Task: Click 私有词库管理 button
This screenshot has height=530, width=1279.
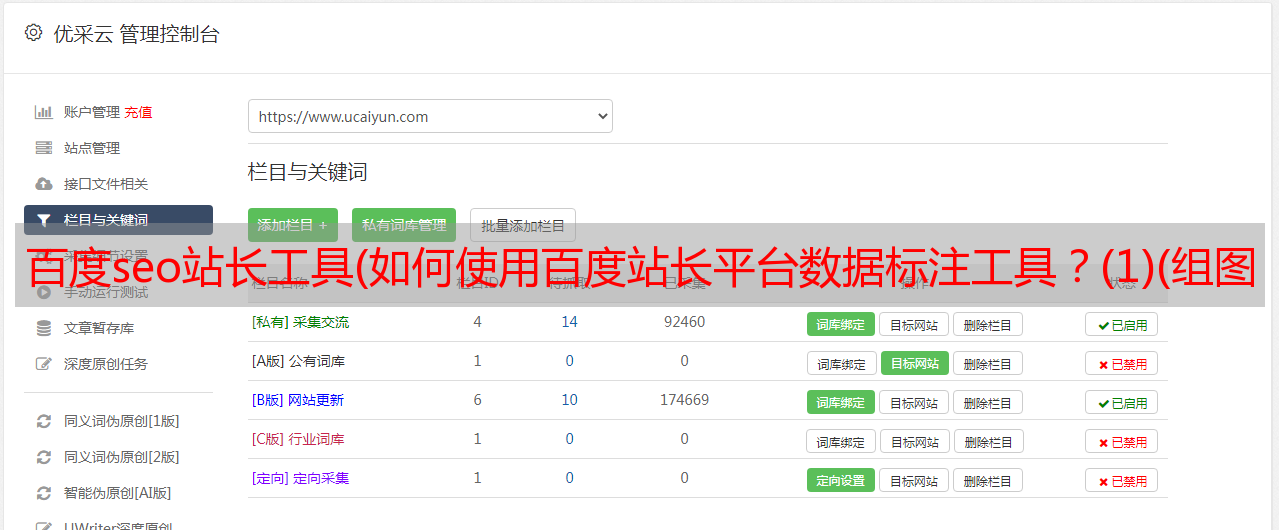Action: [x=404, y=225]
